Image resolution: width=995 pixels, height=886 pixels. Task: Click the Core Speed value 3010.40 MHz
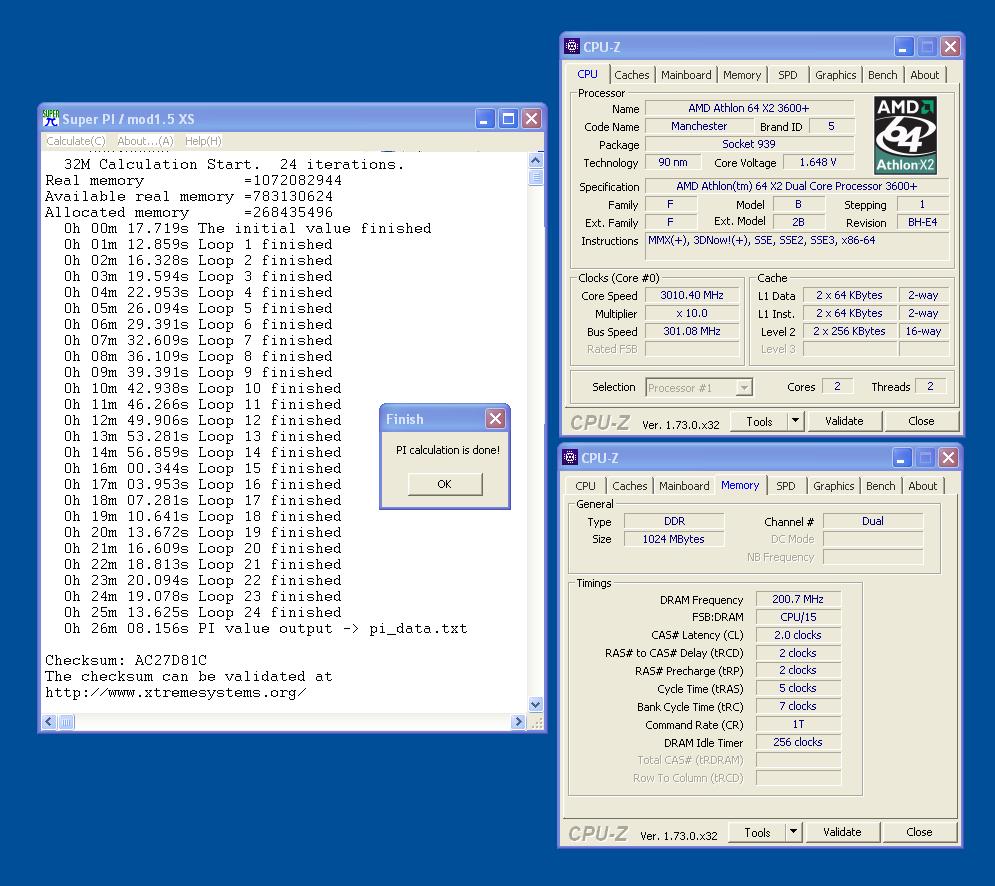point(692,295)
